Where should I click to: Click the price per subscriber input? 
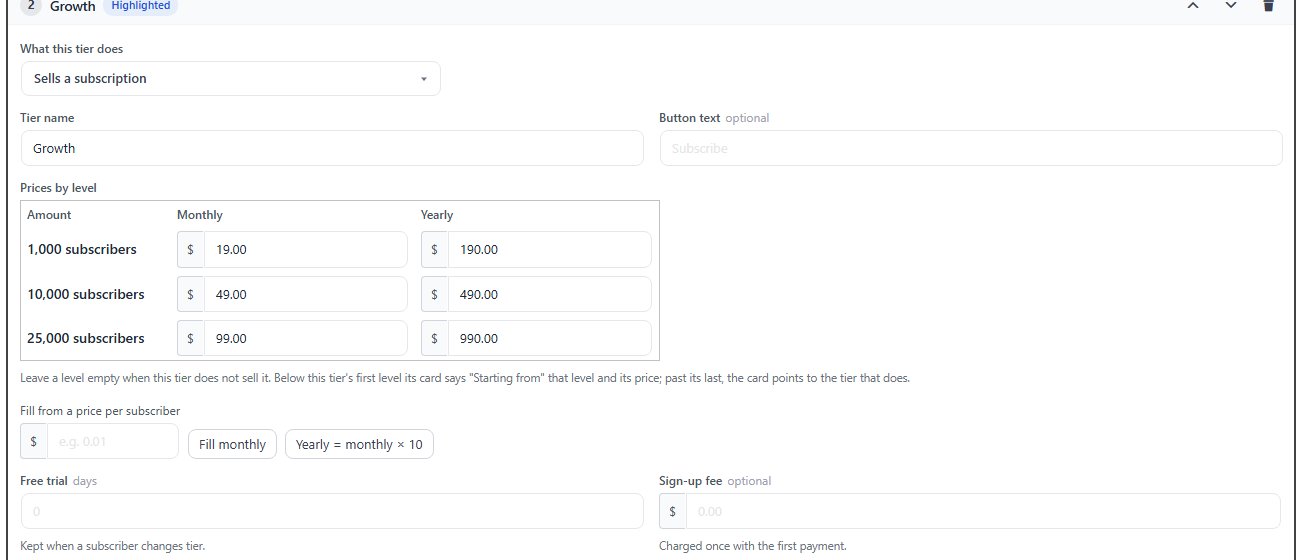[113, 441]
